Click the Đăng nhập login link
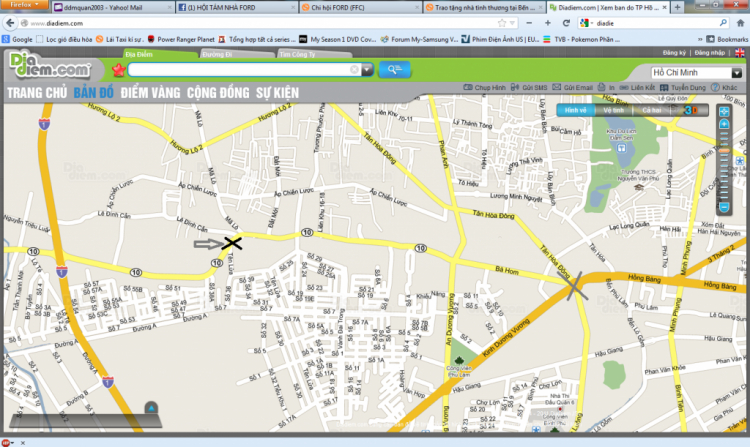This screenshot has height=447, width=750. pos(709,53)
